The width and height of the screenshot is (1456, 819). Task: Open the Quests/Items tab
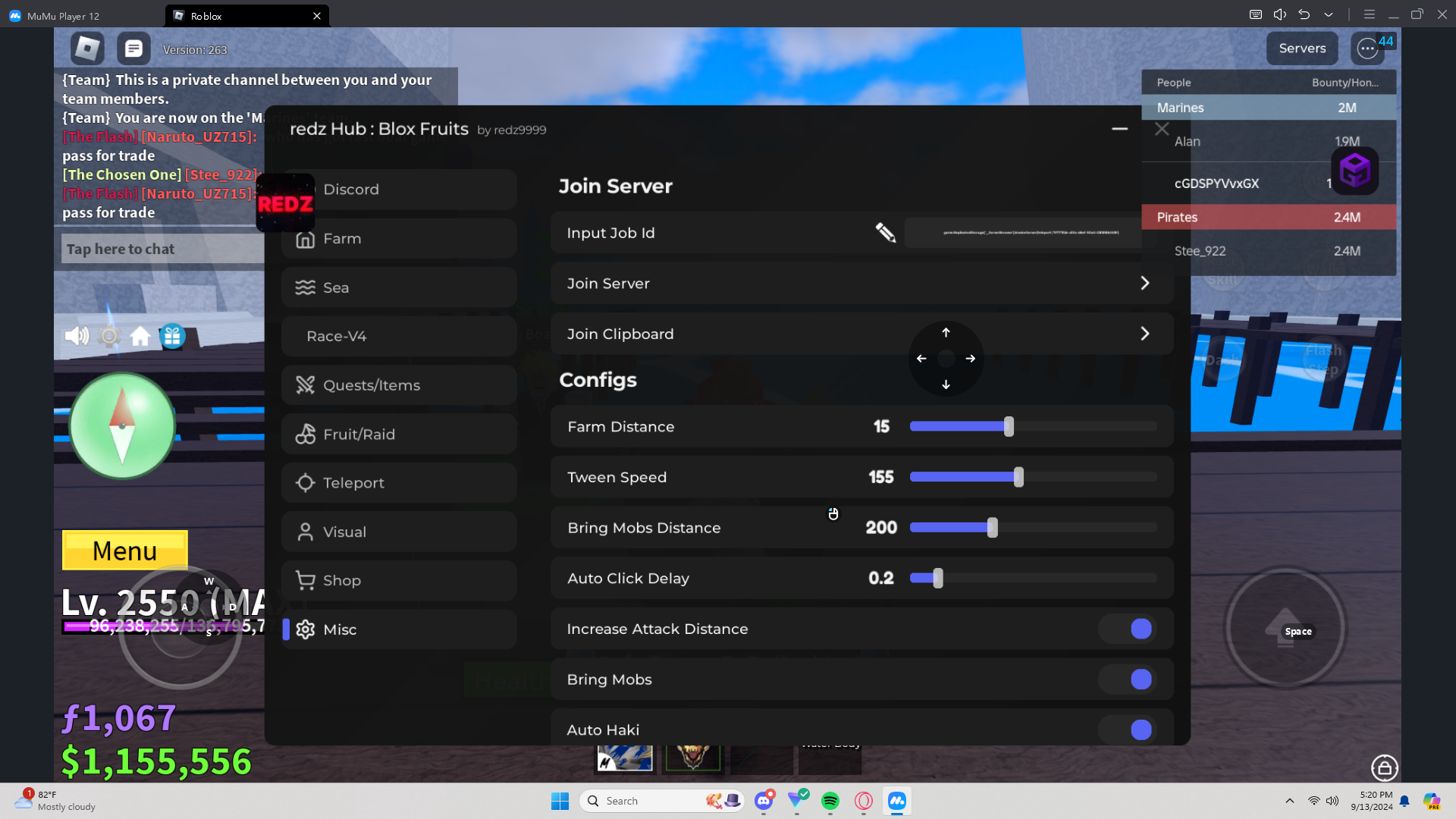400,385
